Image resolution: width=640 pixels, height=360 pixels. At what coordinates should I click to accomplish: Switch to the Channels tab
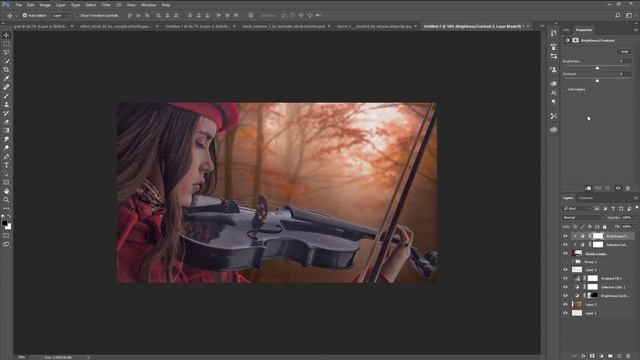pyautogui.click(x=586, y=198)
